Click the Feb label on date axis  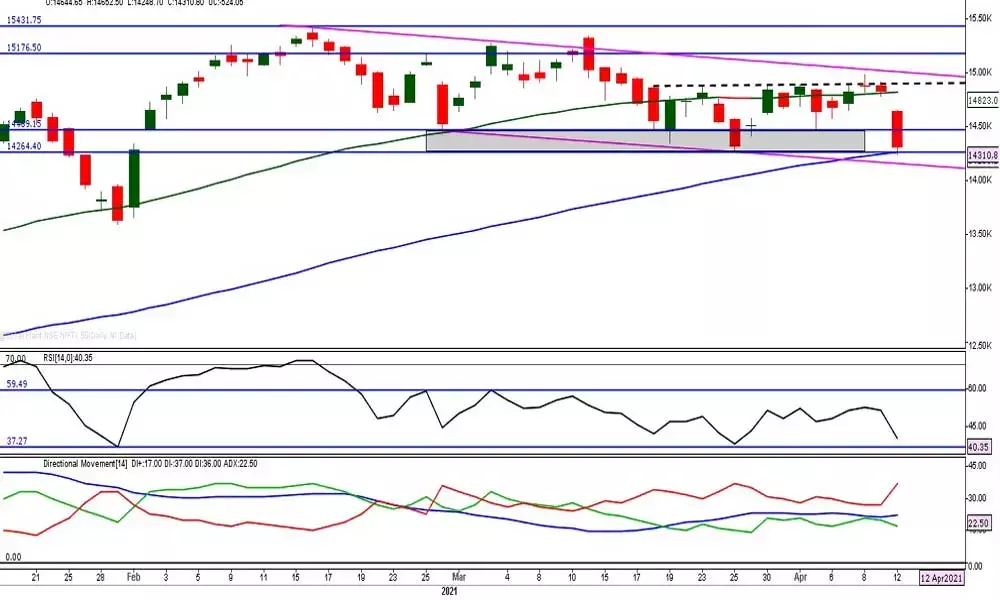(x=133, y=577)
